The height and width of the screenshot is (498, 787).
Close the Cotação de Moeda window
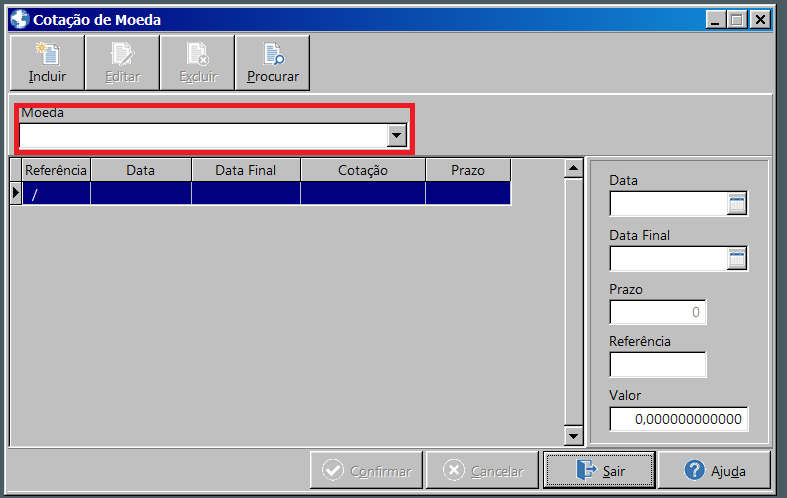(x=760, y=20)
